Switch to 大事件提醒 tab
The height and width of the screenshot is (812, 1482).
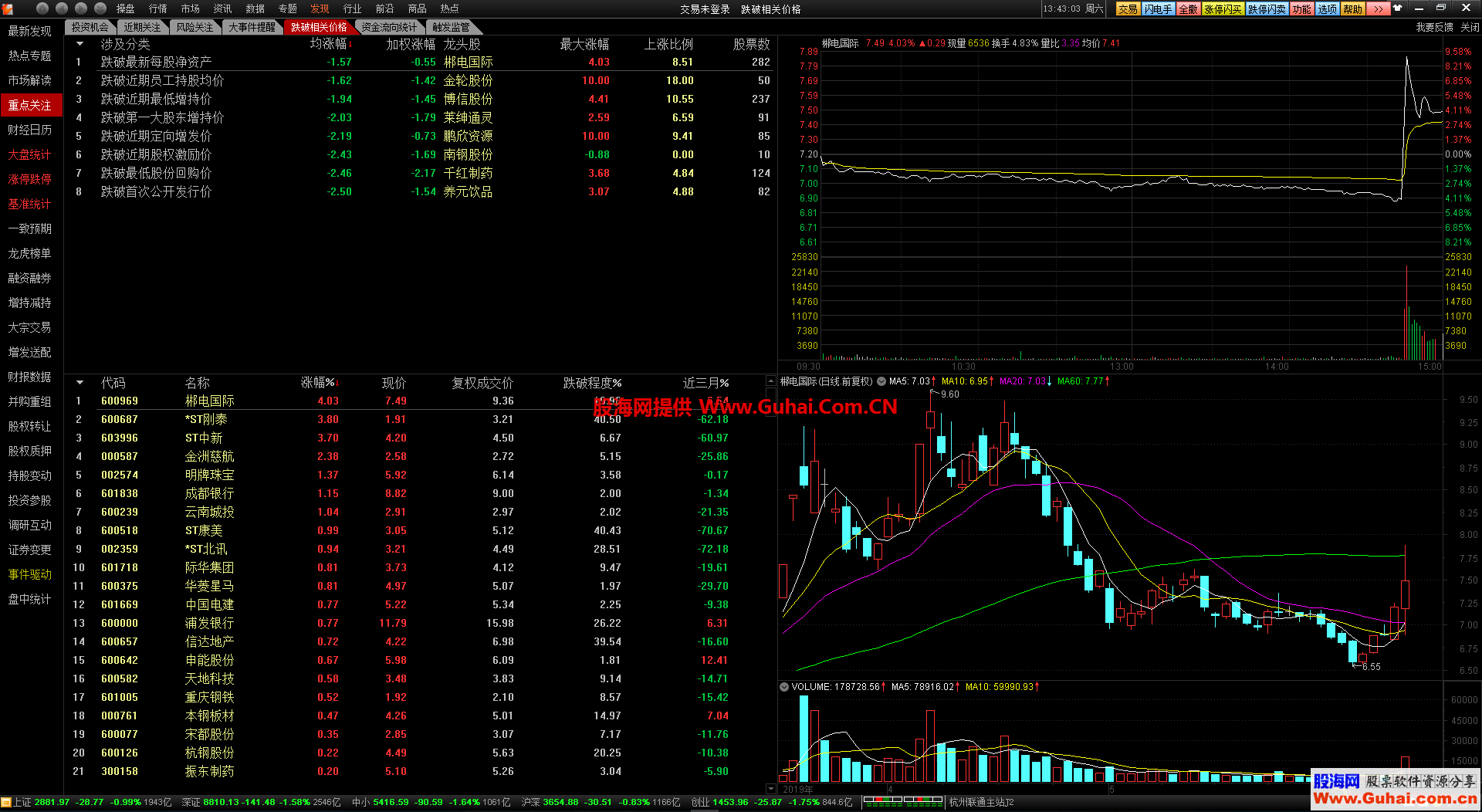[x=252, y=27]
